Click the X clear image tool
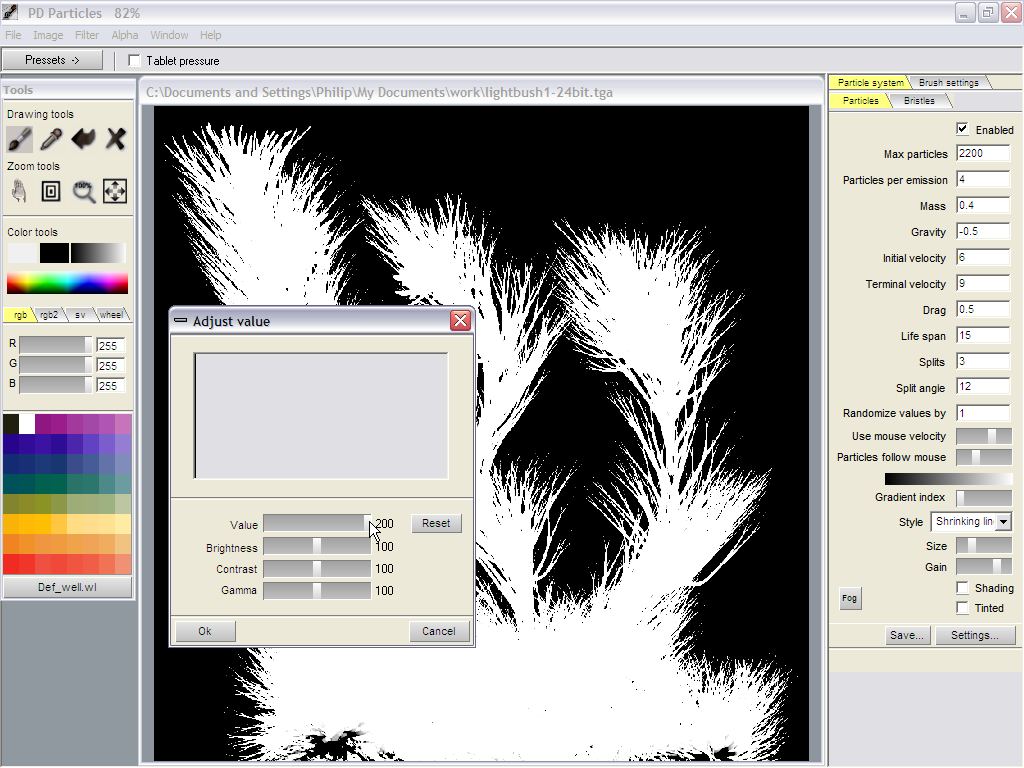The image size is (1024, 768). click(115, 139)
